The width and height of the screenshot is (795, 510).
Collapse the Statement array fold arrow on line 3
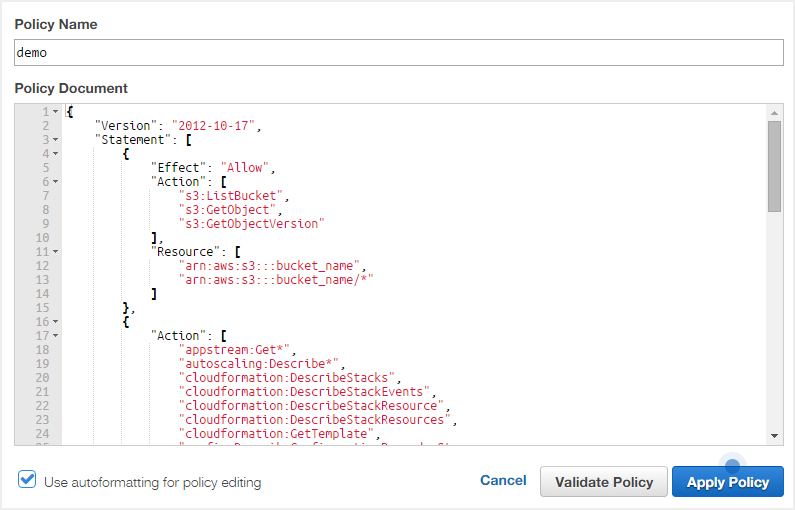click(55, 140)
